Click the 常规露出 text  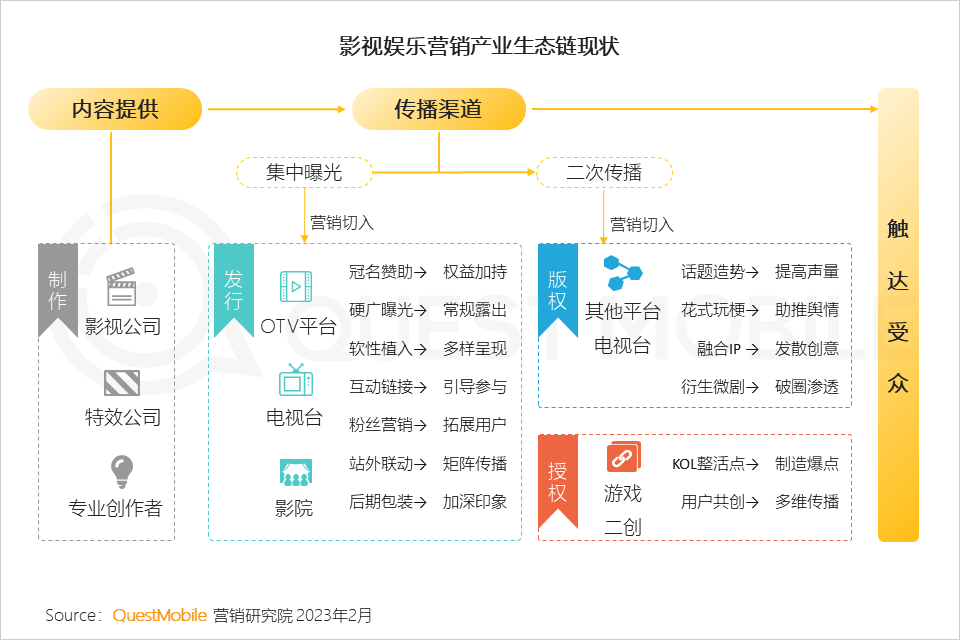coord(475,310)
